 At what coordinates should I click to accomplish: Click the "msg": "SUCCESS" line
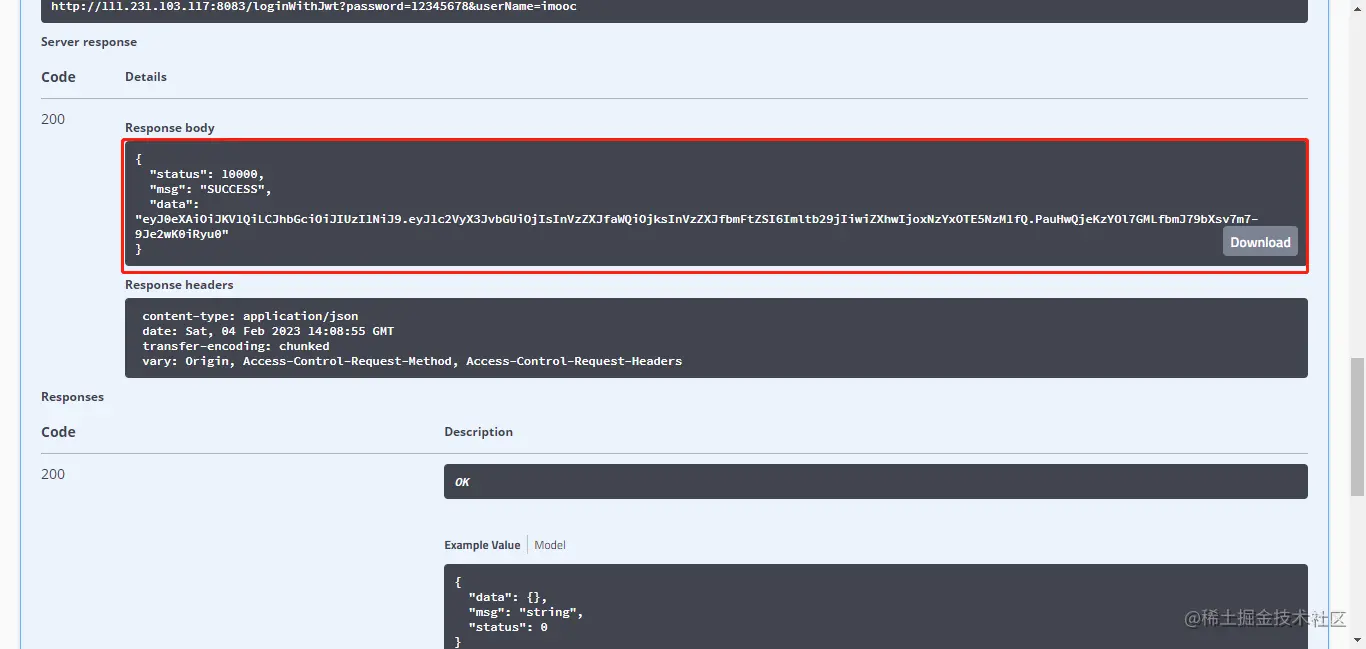tap(210, 189)
